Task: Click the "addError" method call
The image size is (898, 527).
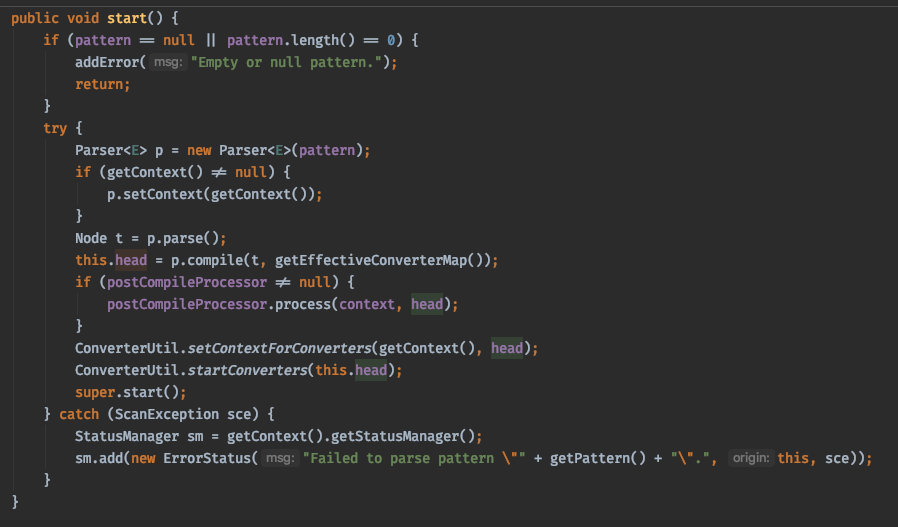Action: pos(107,62)
